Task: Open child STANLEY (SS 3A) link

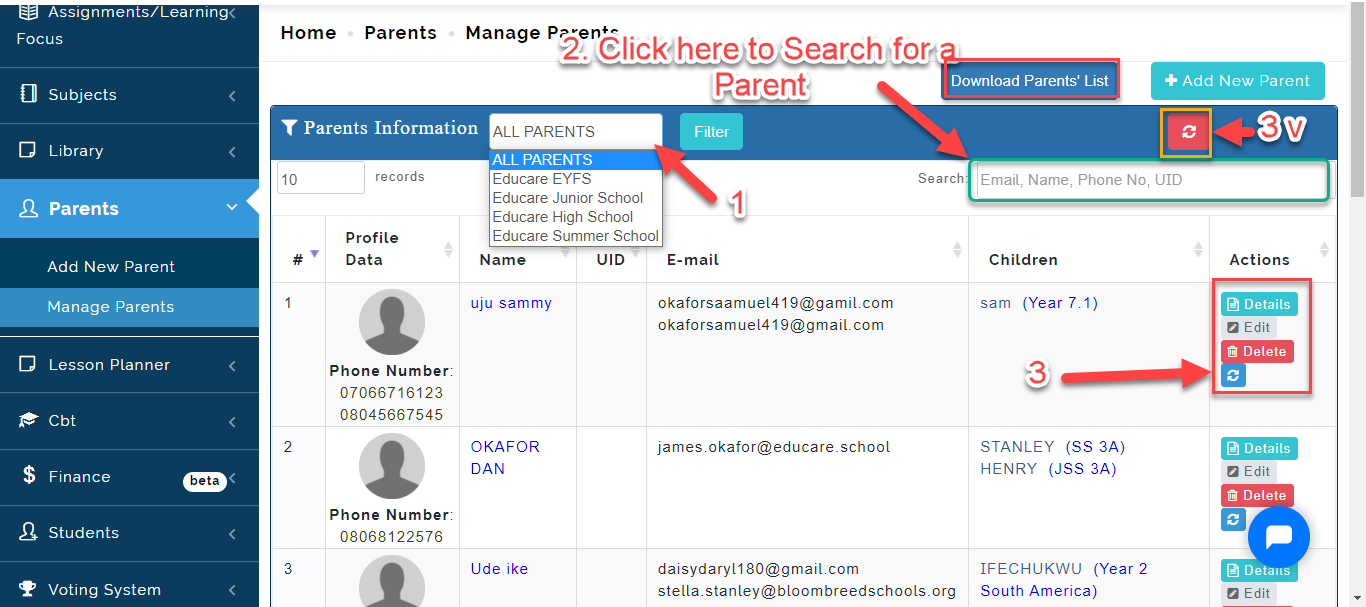Action: coord(1052,447)
